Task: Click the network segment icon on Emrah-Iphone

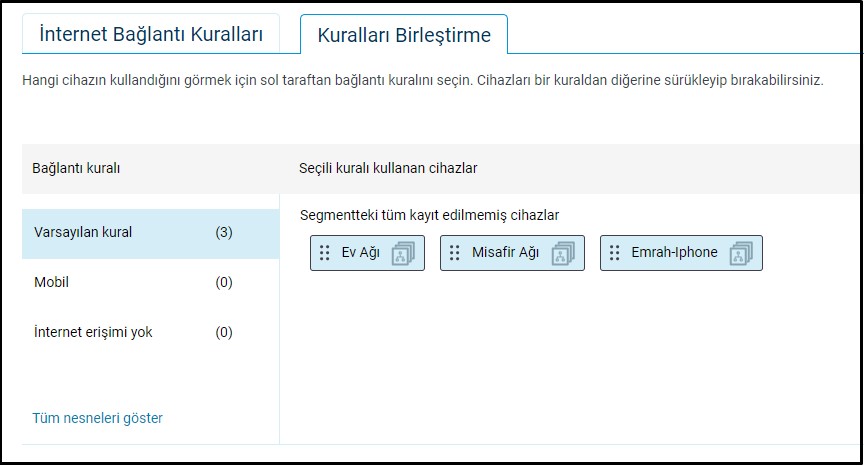Action: (741, 253)
